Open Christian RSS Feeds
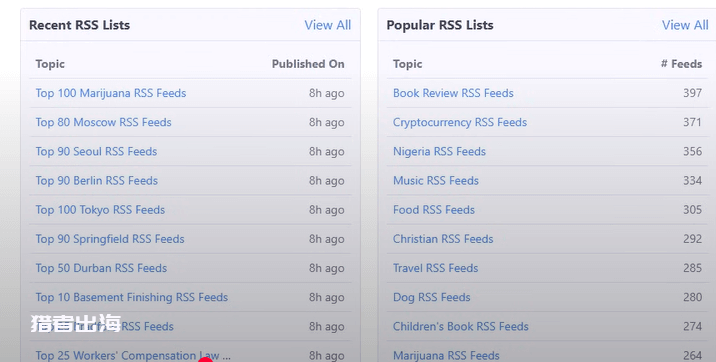 (443, 239)
